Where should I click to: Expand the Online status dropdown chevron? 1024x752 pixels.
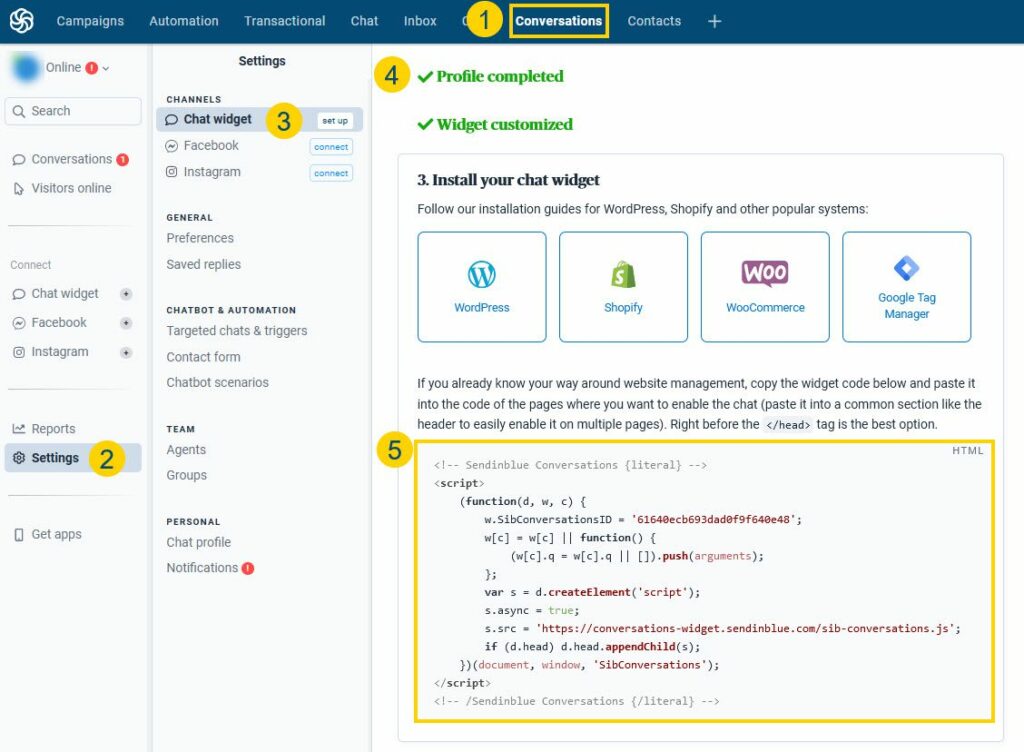[x=106, y=68]
